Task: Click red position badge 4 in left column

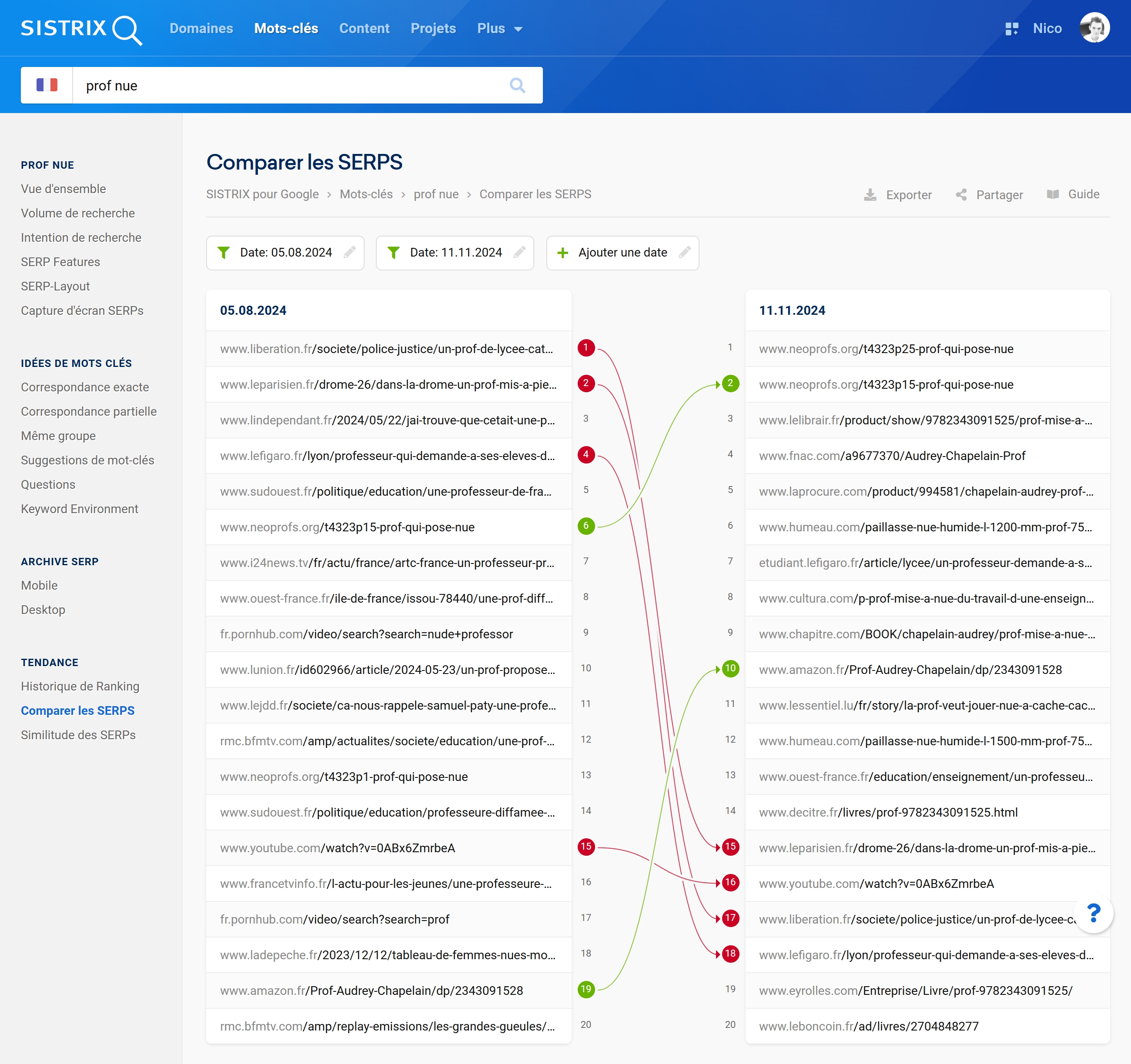Action: [586, 454]
